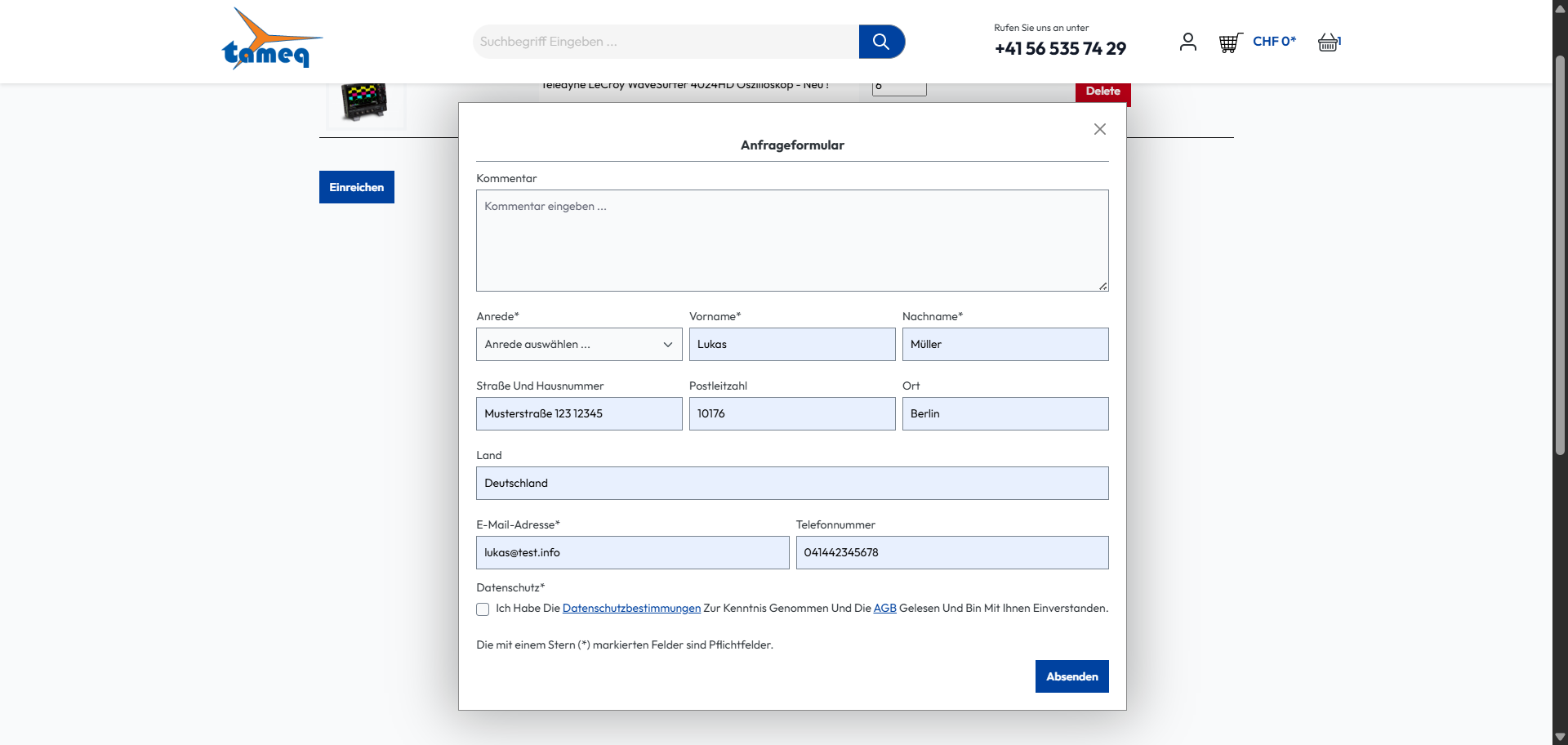Click the search magnifier button
Screen dimensions: 1568x745
point(881,42)
